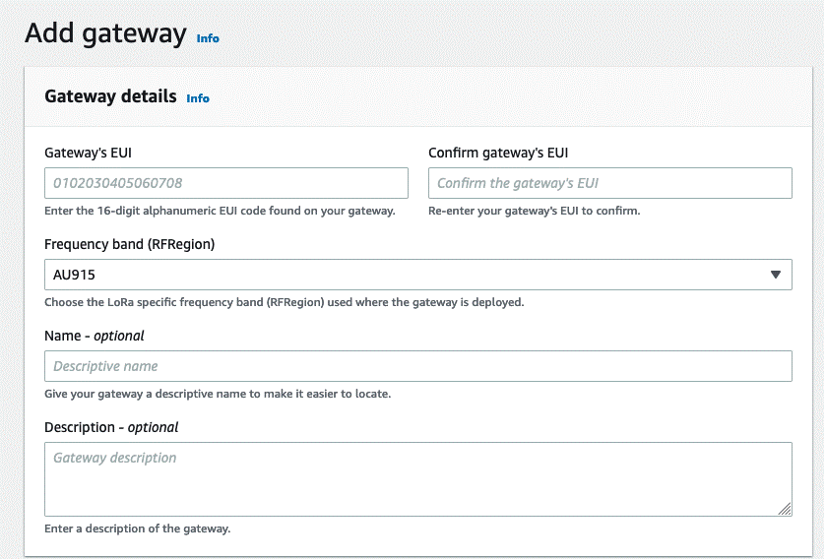Click the Description - optional label
Image resolution: width=824 pixels, height=560 pixels.
(x=111, y=427)
